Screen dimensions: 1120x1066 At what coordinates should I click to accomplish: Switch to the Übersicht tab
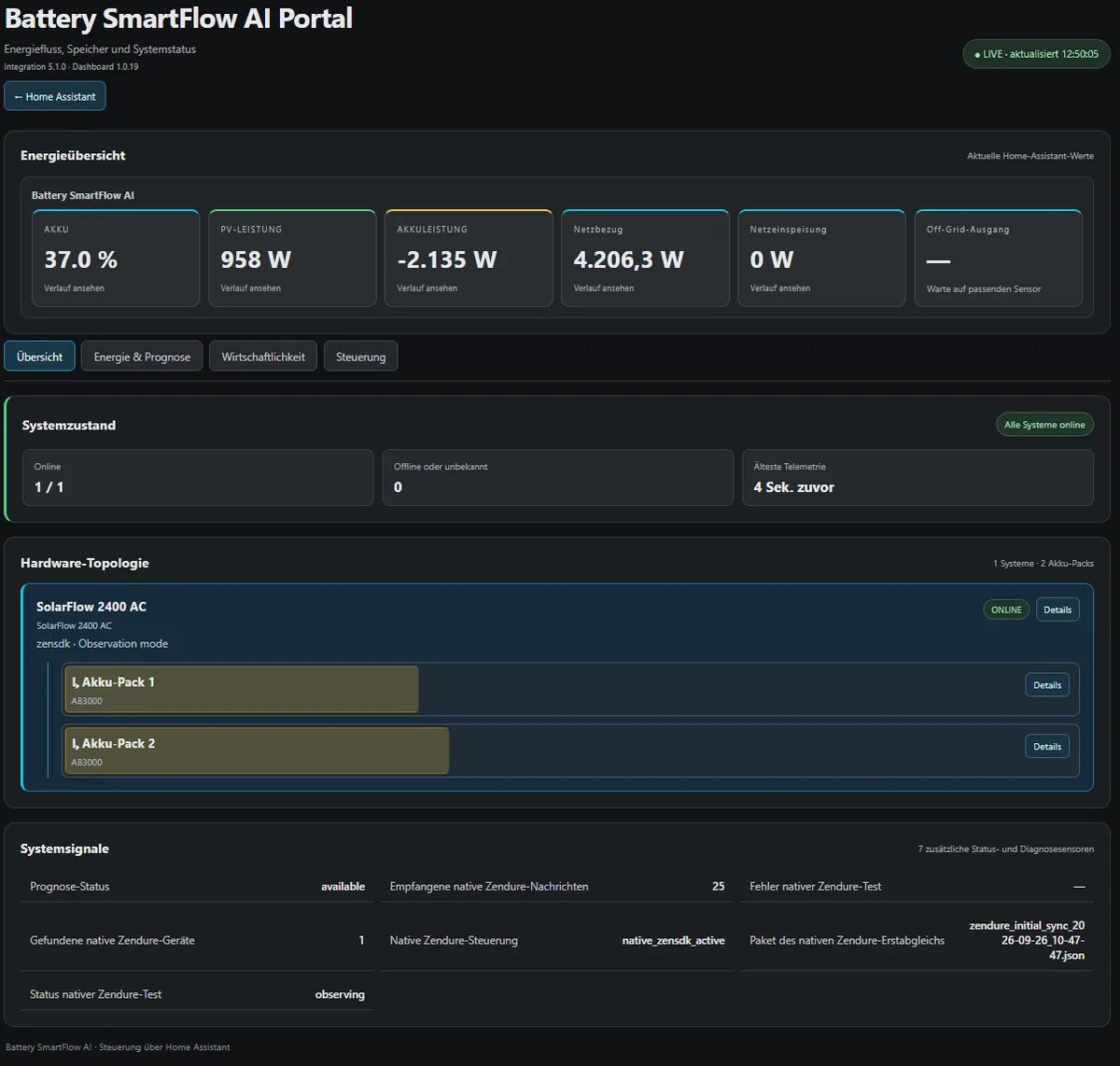39,357
